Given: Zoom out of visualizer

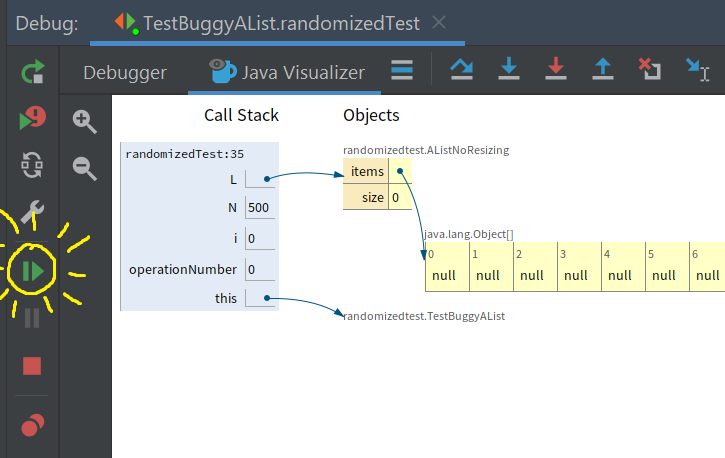Looking at the screenshot, I should tap(86, 170).
